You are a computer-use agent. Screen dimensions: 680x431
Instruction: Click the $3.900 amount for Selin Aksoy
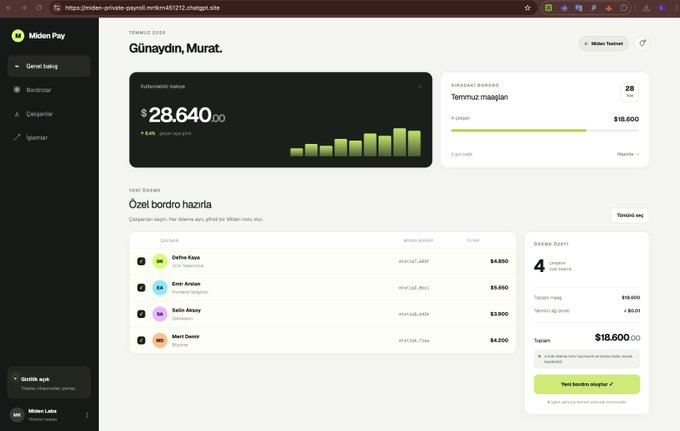[499, 314]
